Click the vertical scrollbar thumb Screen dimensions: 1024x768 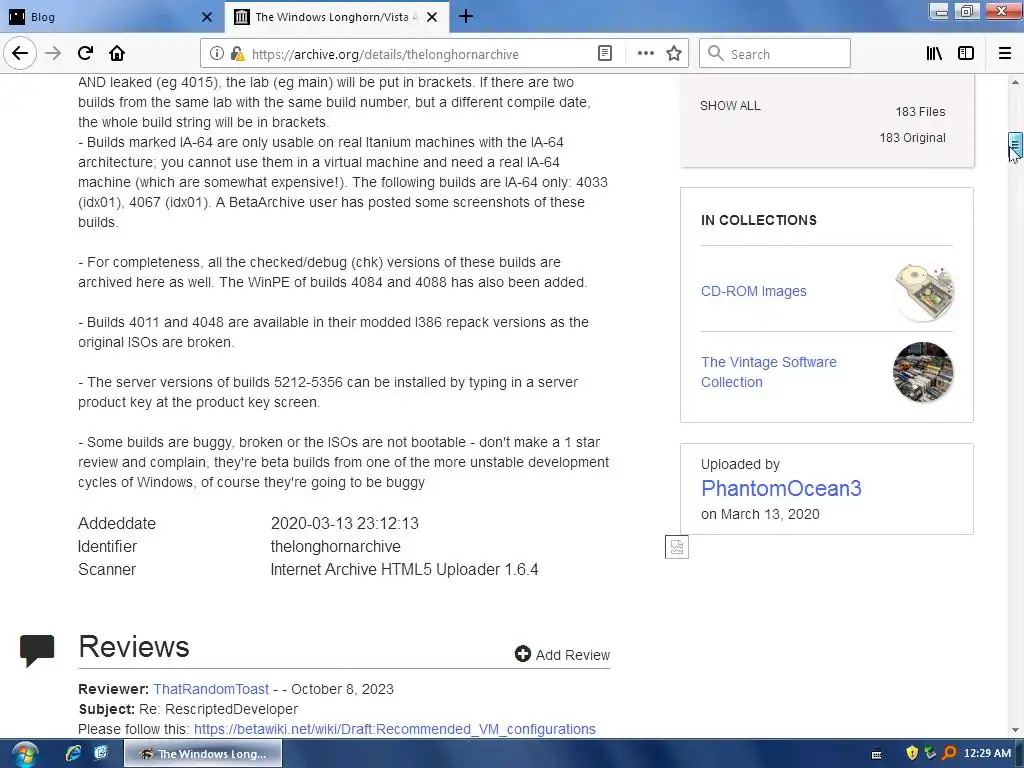tap(1015, 146)
